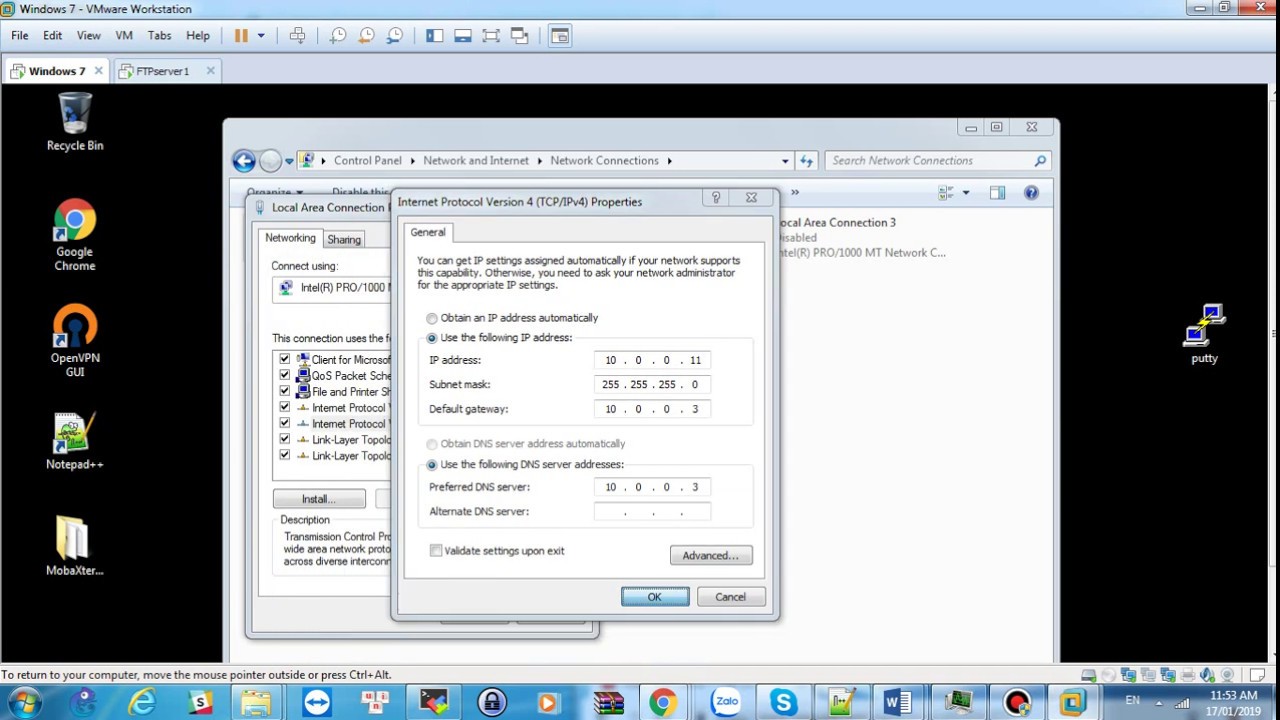The height and width of the screenshot is (720, 1280).
Task: Uncheck Client for Microsoft Networks item
Action: (284, 359)
